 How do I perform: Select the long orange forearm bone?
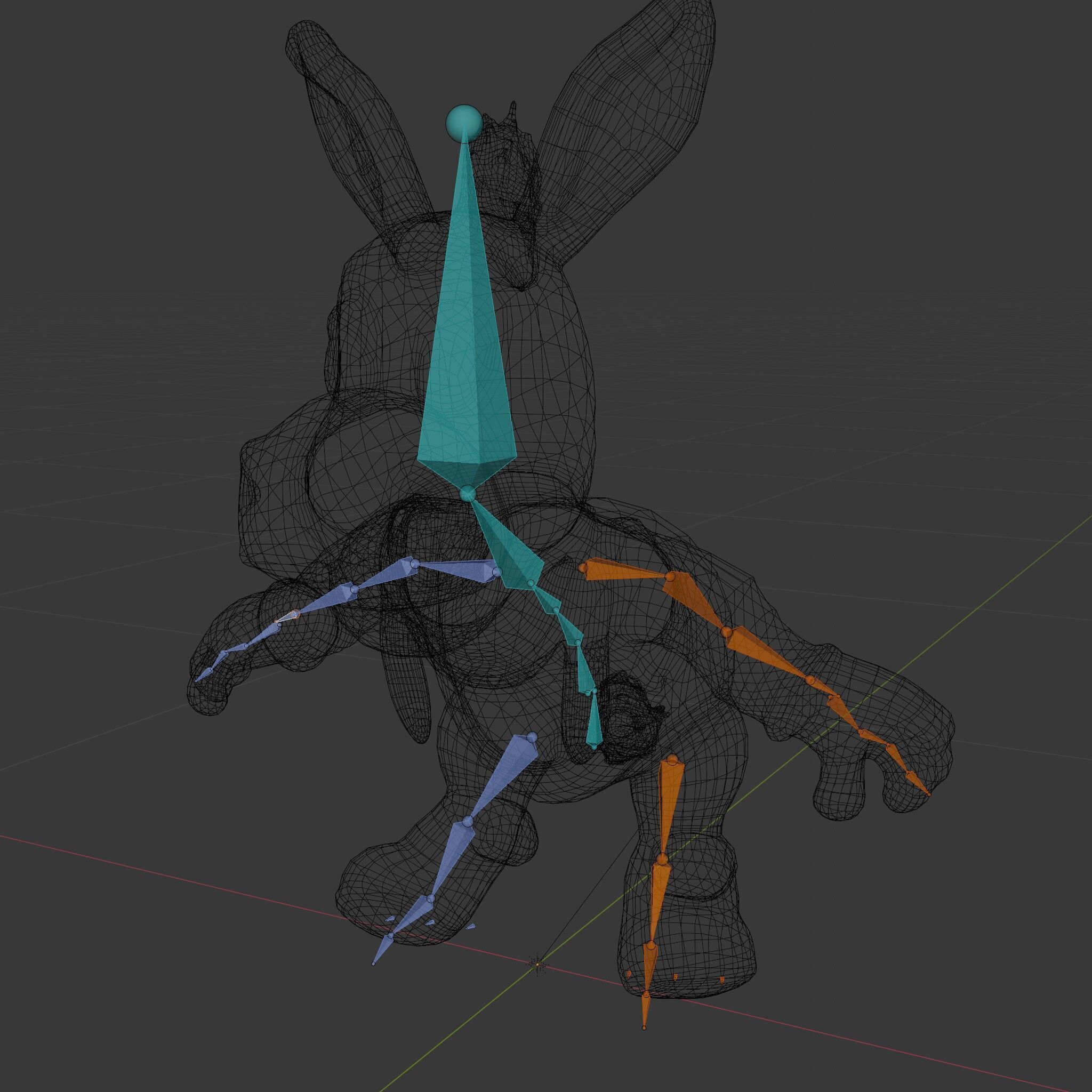tap(769, 653)
